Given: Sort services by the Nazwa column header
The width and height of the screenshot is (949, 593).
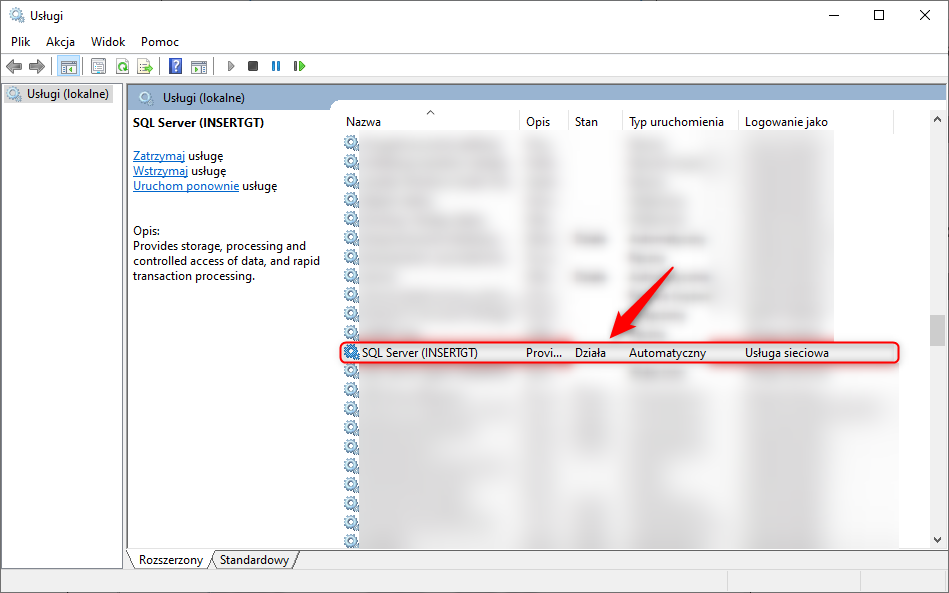Looking at the screenshot, I should pos(432,122).
